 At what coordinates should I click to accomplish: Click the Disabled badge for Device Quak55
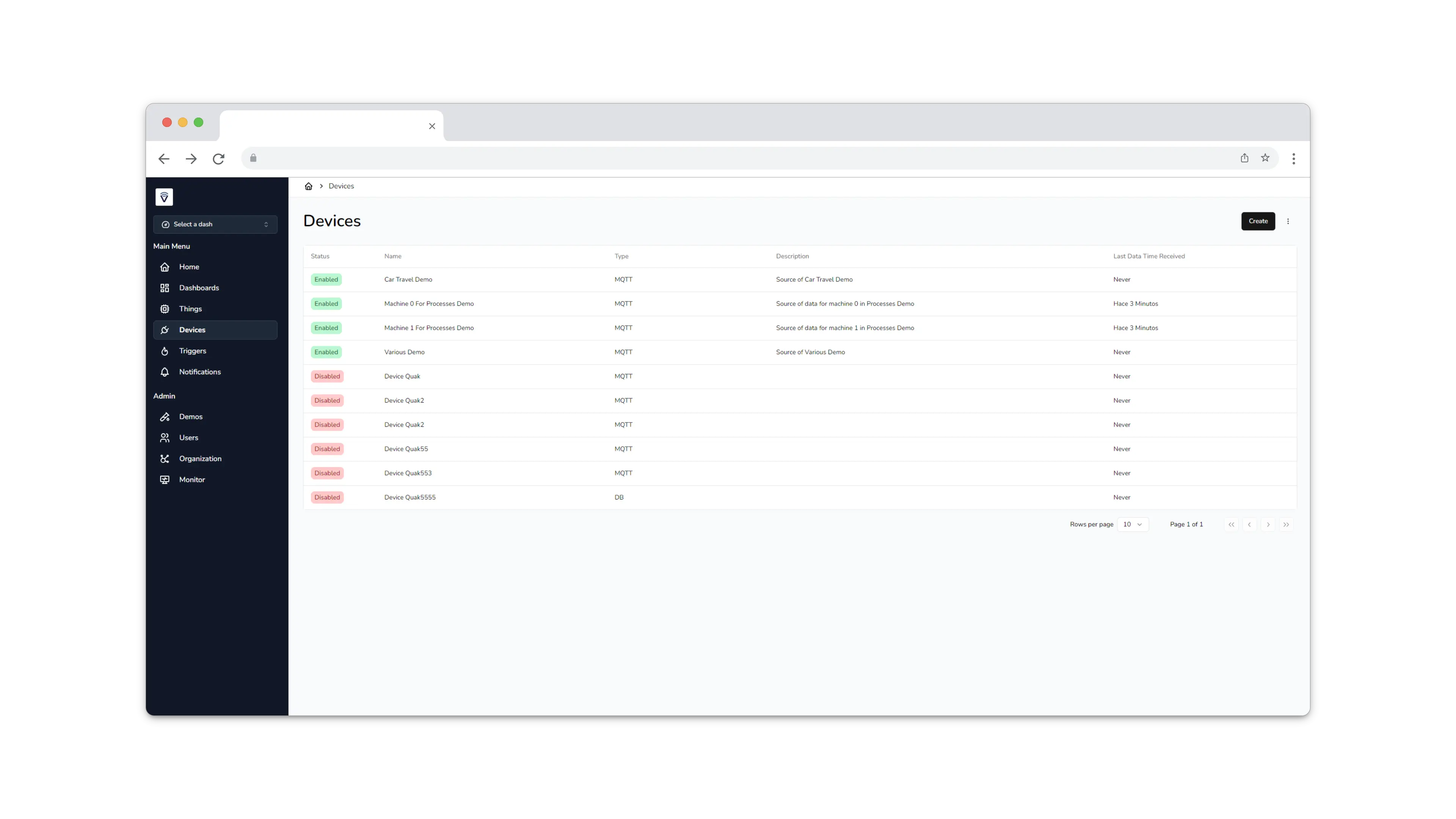327,449
